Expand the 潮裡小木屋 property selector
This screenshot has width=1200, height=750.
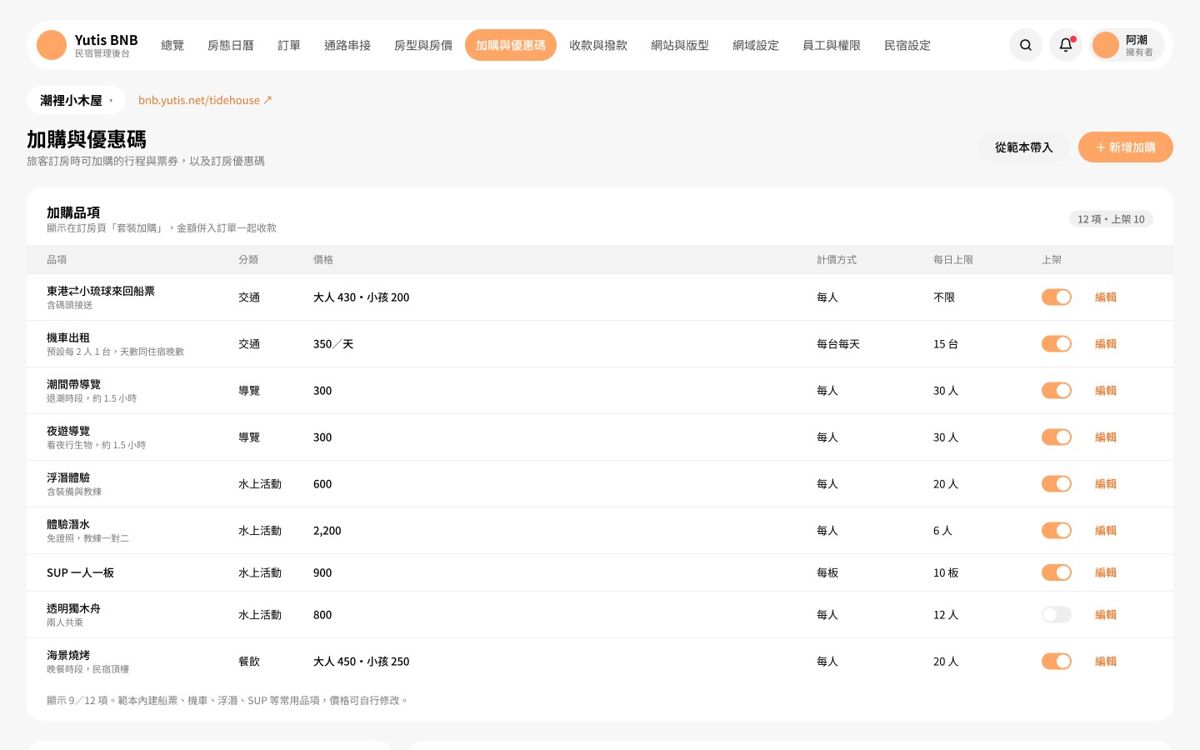click(x=75, y=101)
